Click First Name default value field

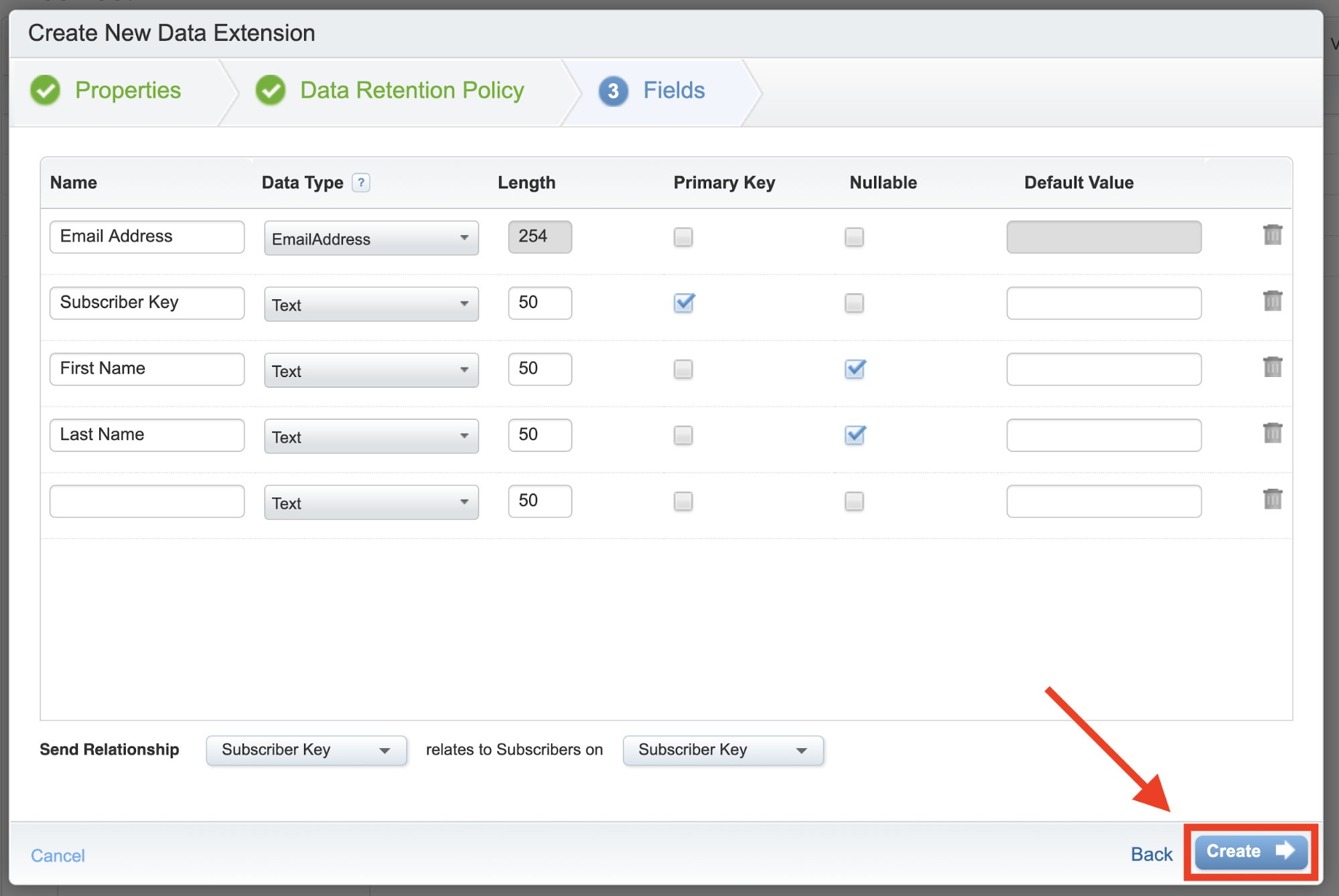1104,369
